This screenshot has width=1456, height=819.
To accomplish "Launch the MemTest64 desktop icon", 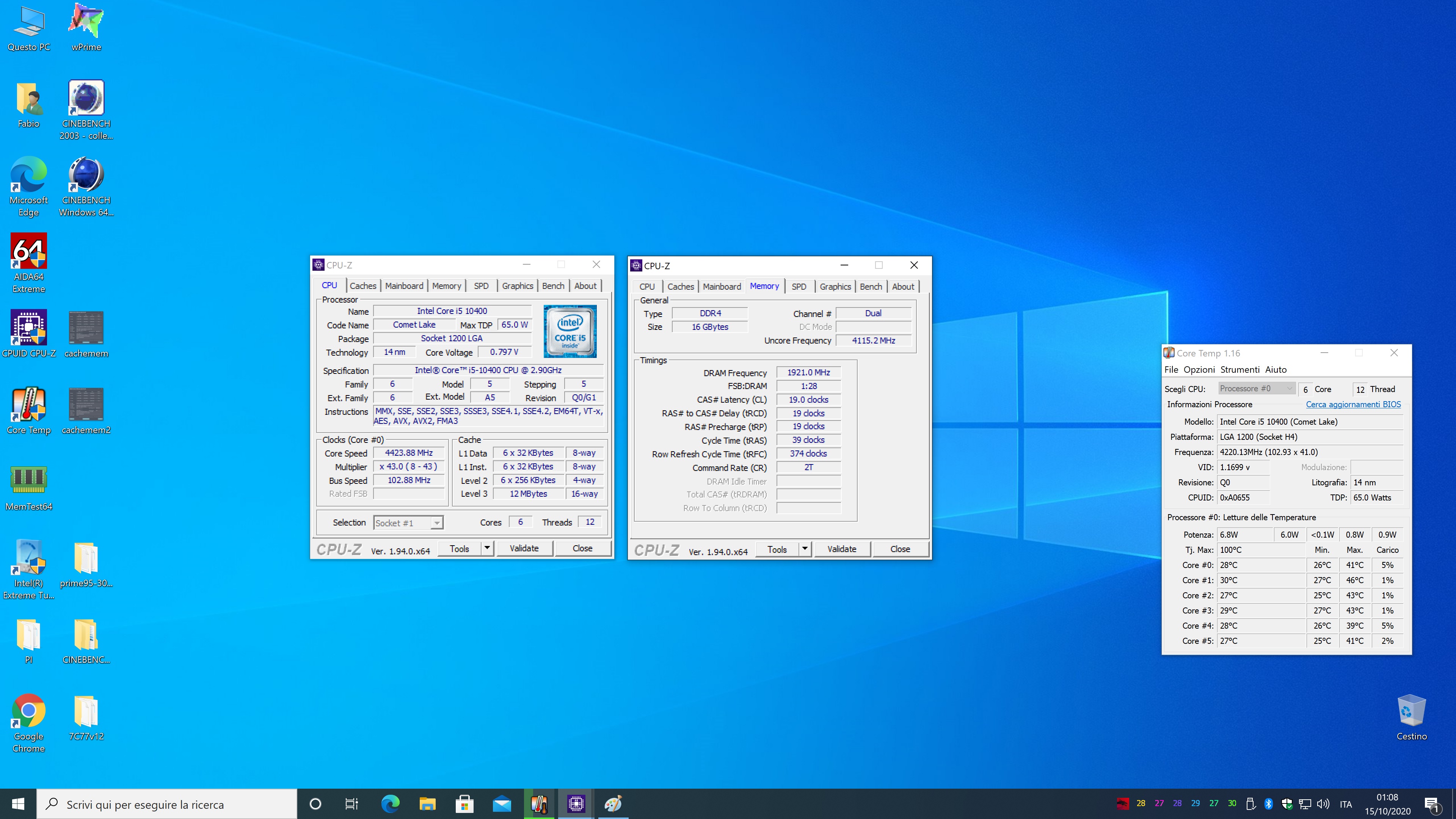I will (x=29, y=488).
